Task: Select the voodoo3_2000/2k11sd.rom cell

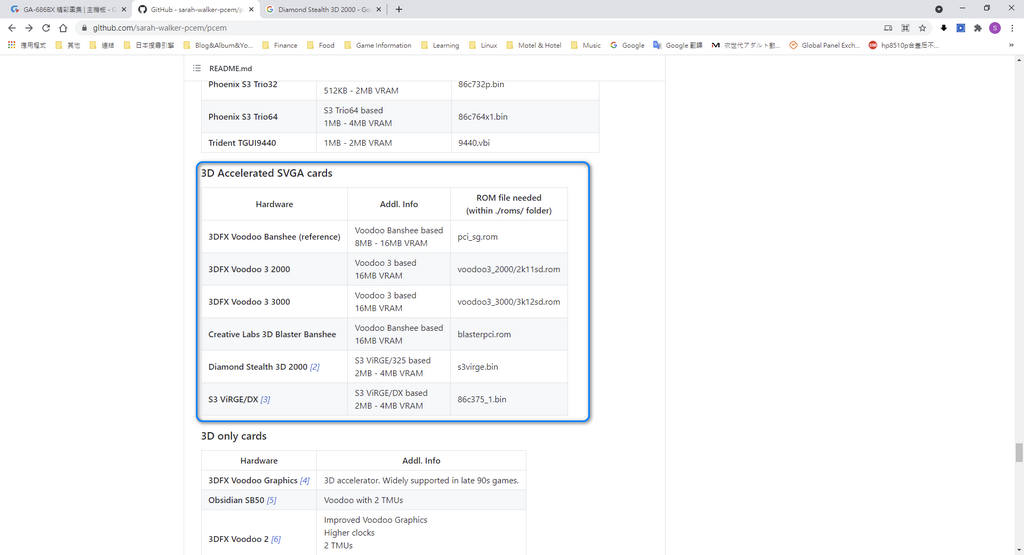Action: tap(509, 269)
